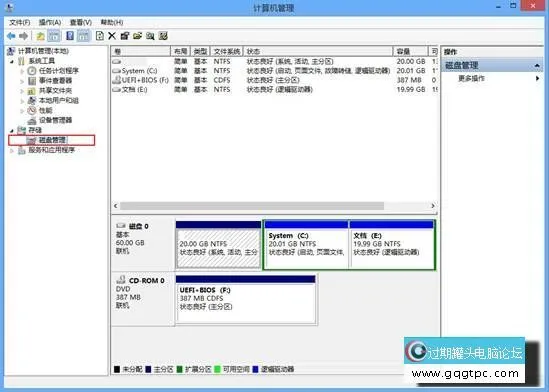Click the volume list's scroll-right arrow
Screen dimensions: 549x392
tap(433, 206)
